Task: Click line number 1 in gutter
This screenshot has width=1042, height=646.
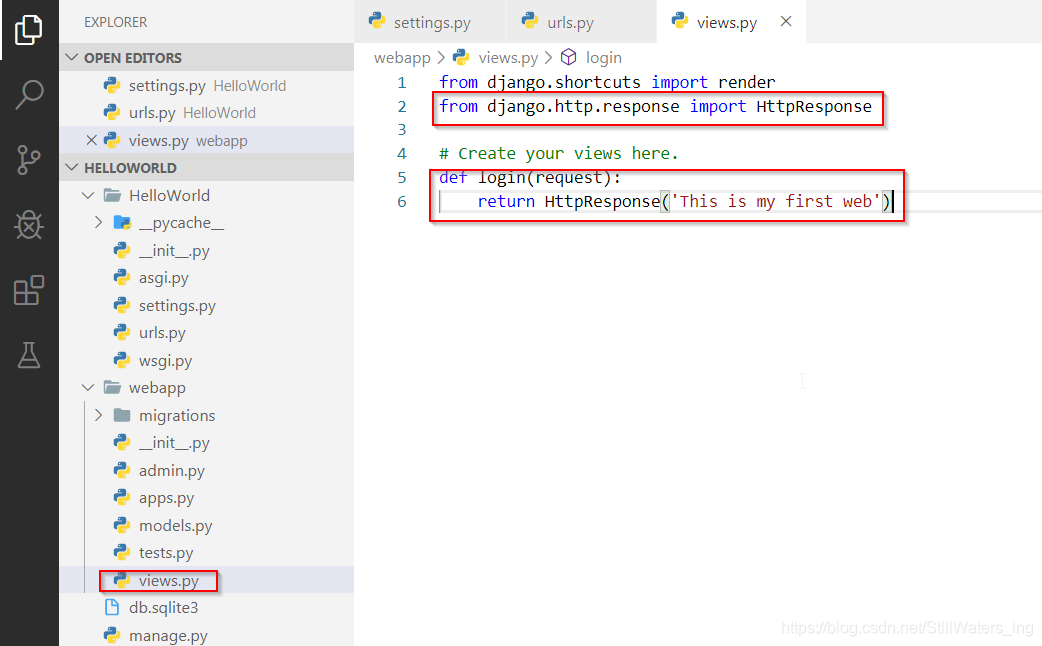Action: (402, 82)
